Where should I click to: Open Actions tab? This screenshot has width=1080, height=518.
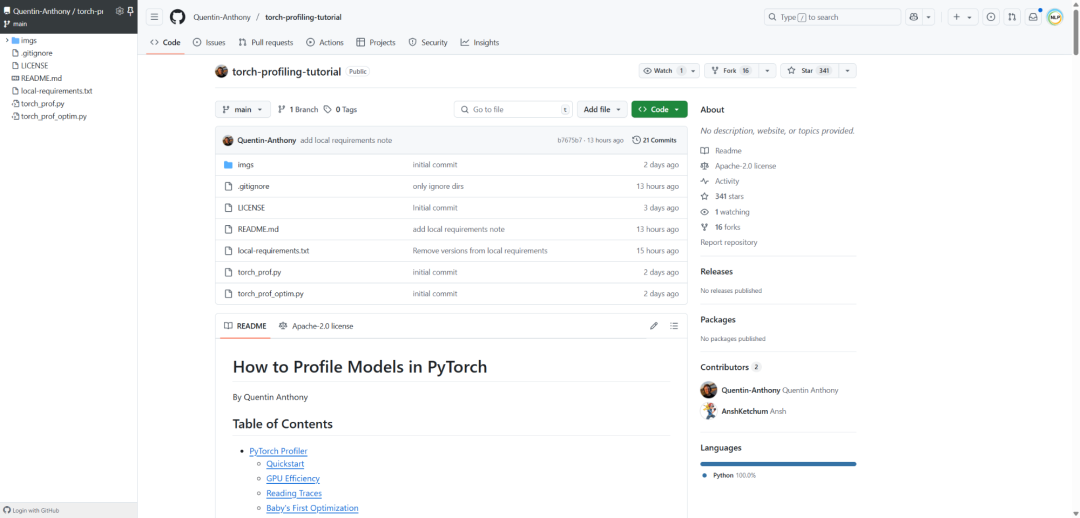point(324,42)
